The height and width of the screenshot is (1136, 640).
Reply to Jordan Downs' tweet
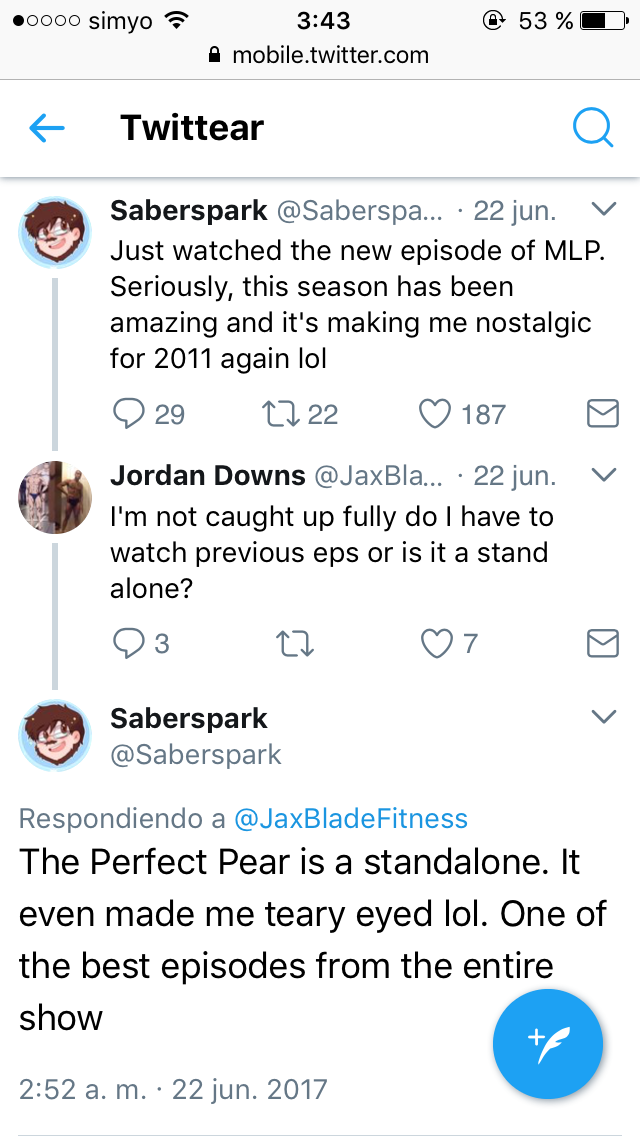coord(130,644)
